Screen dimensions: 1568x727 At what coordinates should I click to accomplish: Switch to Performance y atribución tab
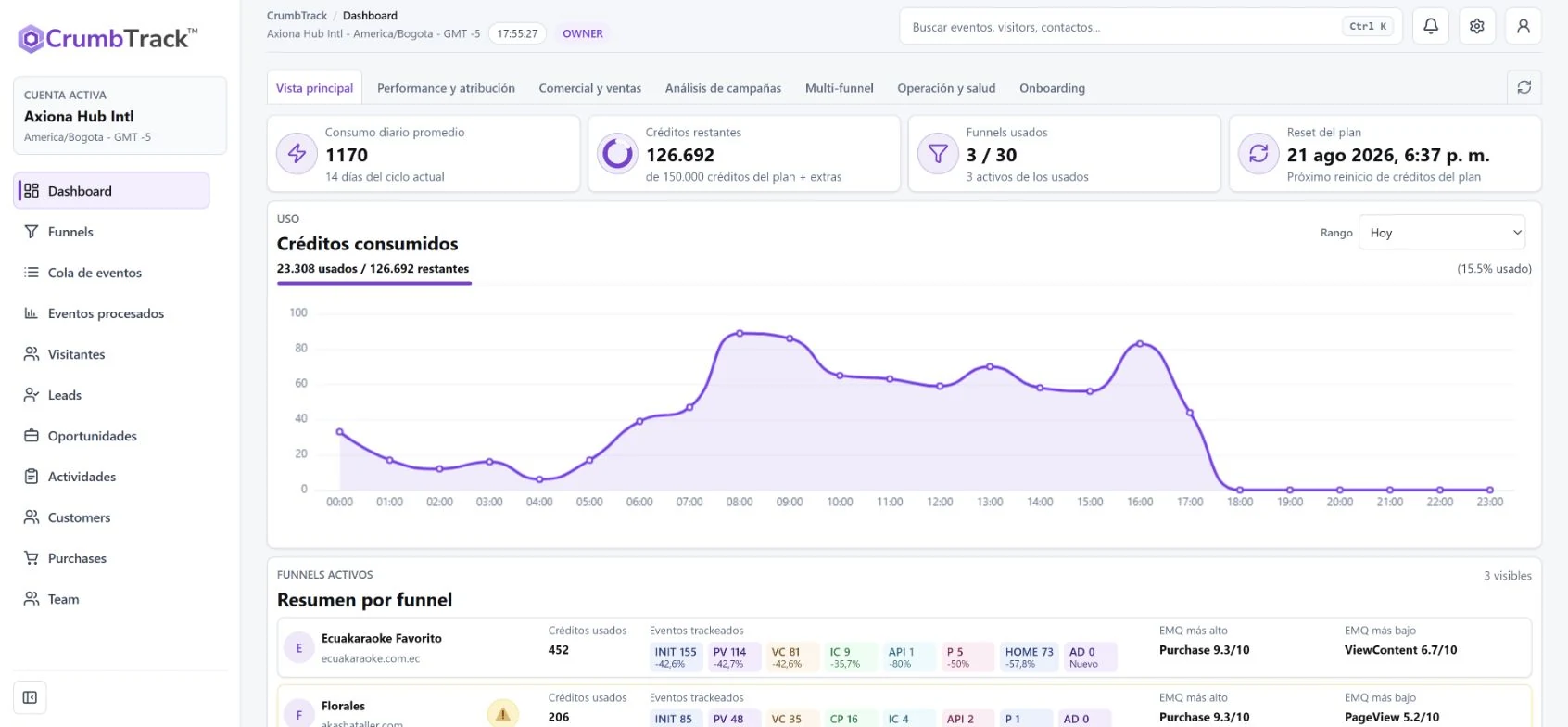(446, 88)
